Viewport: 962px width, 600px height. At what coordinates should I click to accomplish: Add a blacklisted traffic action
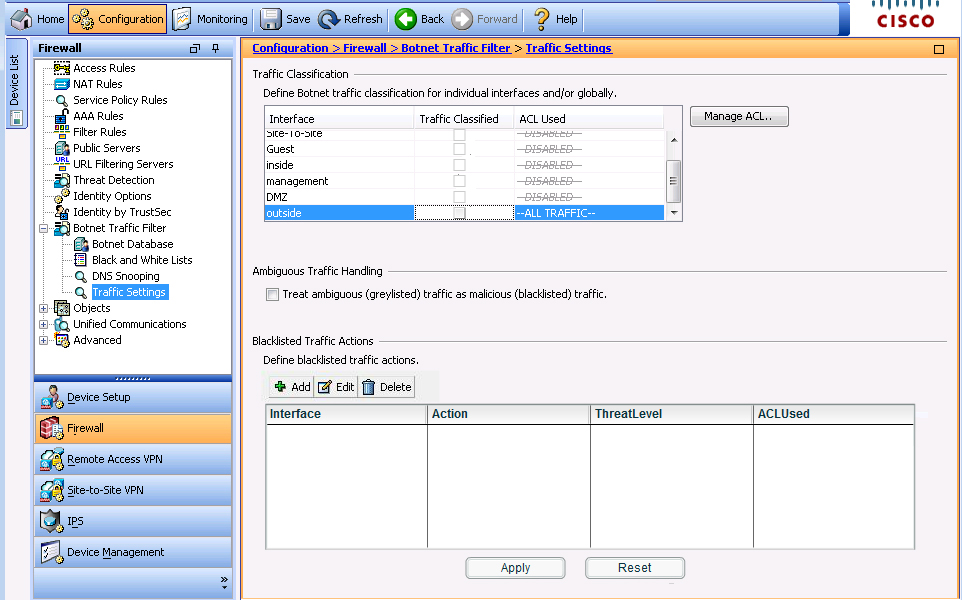(x=291, y=387)
